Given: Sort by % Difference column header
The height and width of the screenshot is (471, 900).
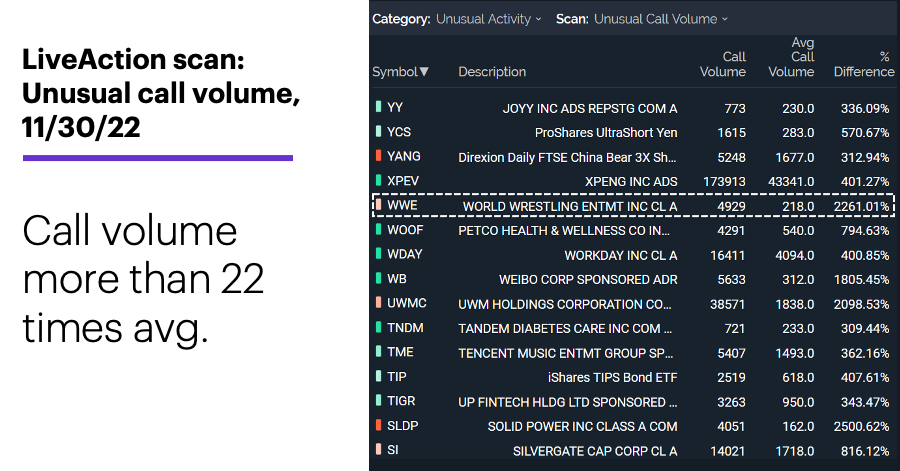Looking at the screenshot, I should [864, 64].
